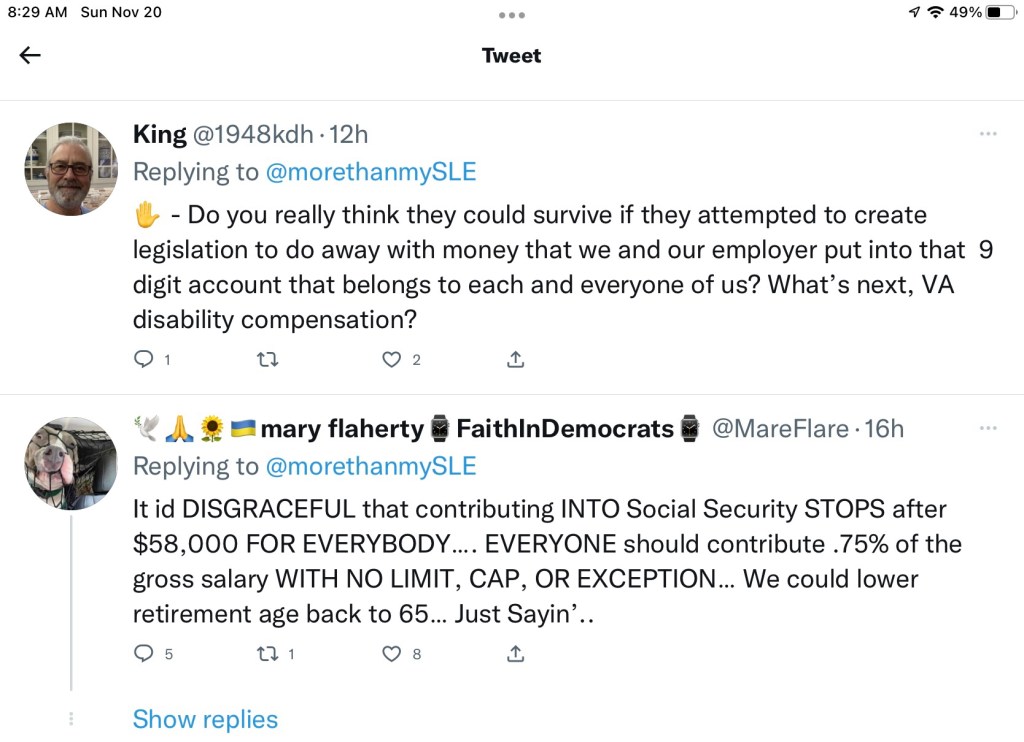
Task: Open @morethanmySLE link in King's reply
Action: coord(370,172)
